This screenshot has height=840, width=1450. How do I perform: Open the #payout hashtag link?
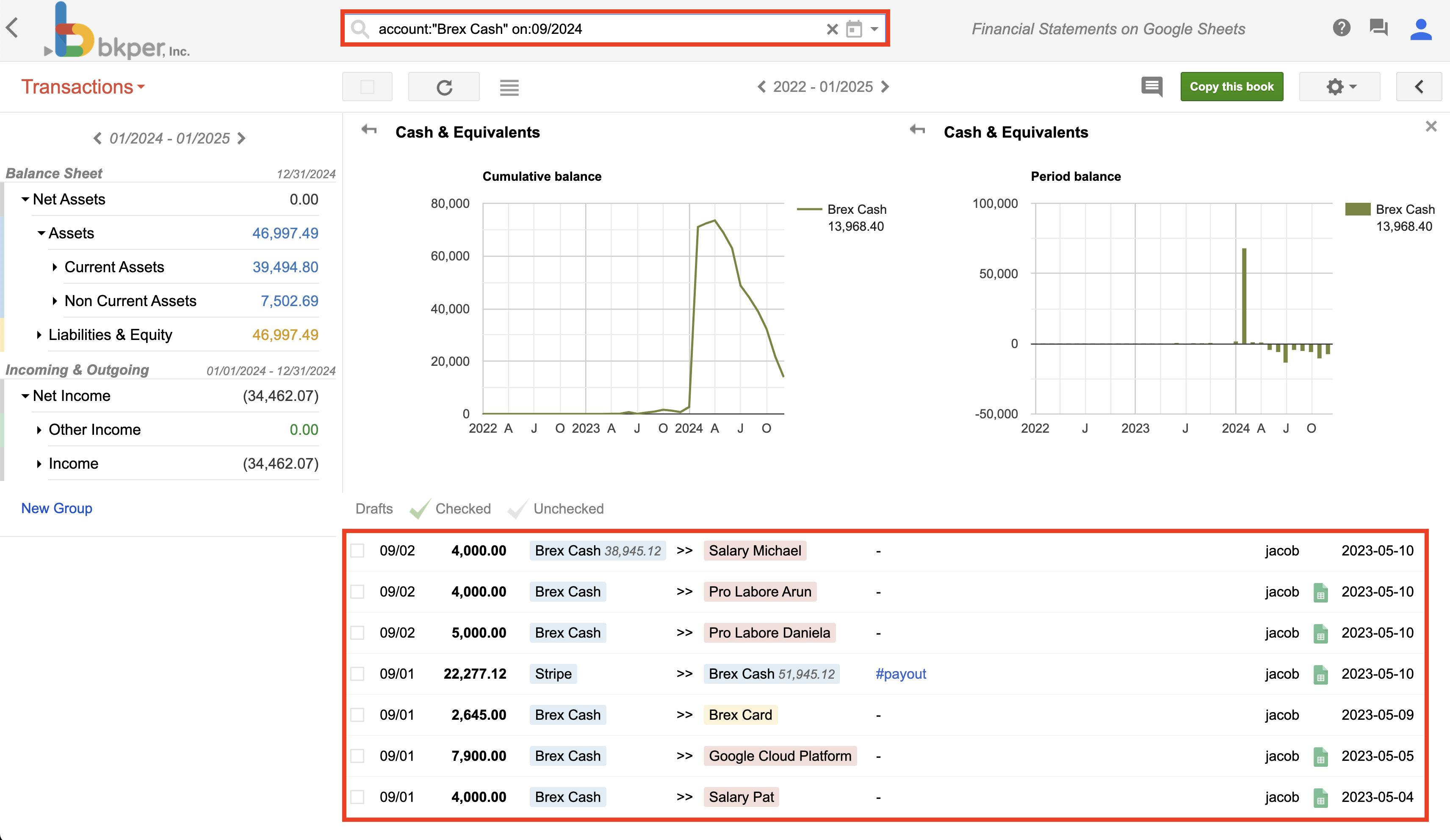tap(900, 674)
